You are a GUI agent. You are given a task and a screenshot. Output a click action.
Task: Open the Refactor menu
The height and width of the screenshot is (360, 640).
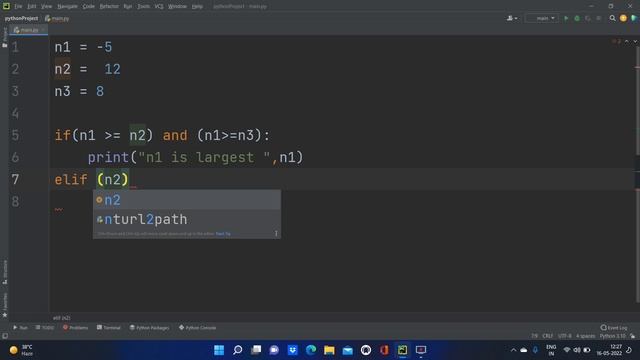coord(109,7)
